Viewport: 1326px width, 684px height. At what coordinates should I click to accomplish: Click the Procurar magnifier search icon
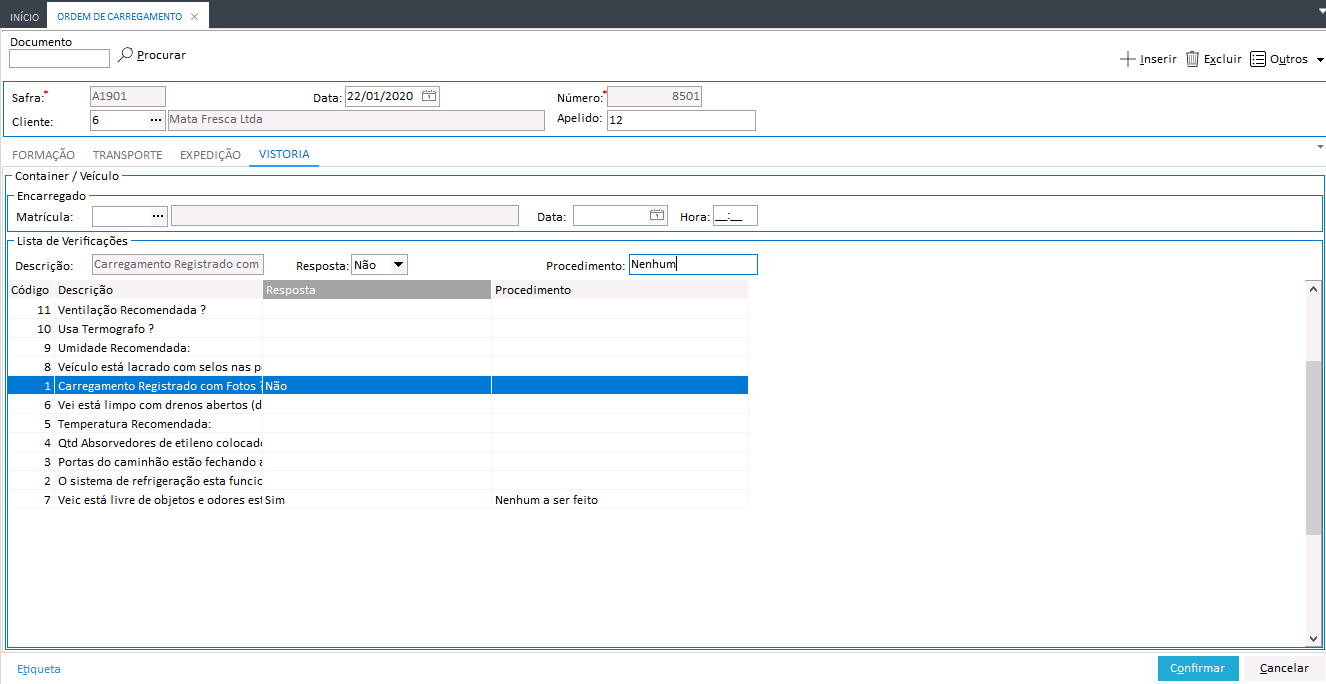pyautogui.click(x=125, y=56)
